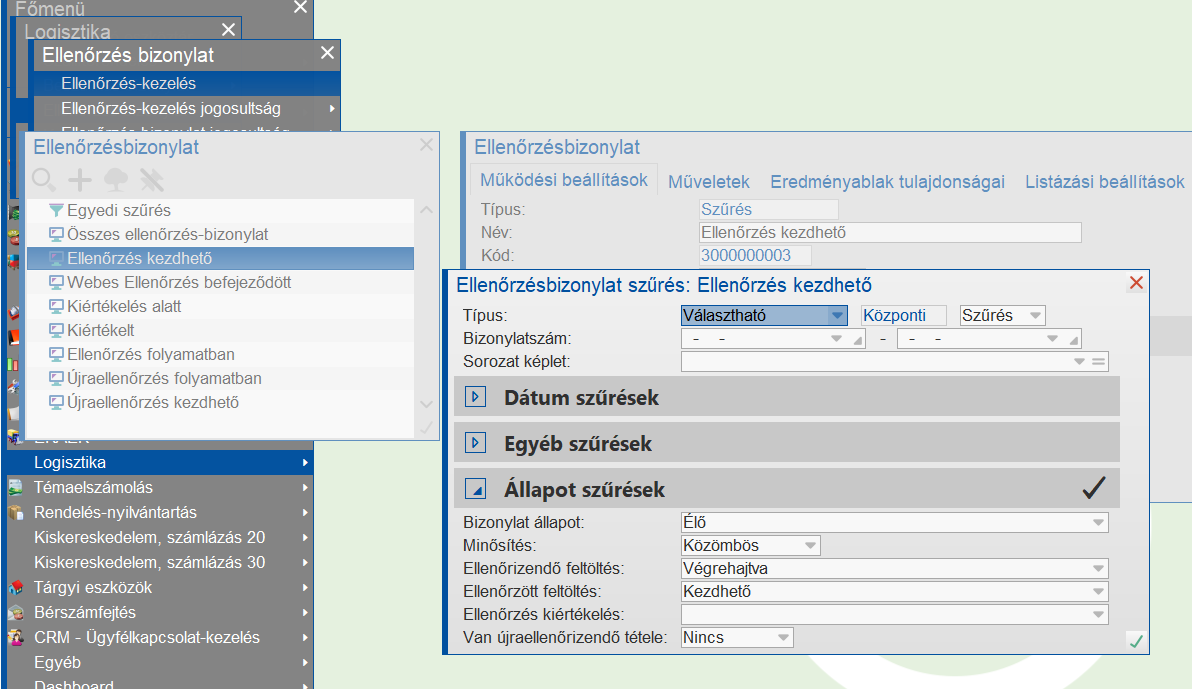Open the Egyéb menu entry
Screen dimensions: 1192x689
point(160,662)
